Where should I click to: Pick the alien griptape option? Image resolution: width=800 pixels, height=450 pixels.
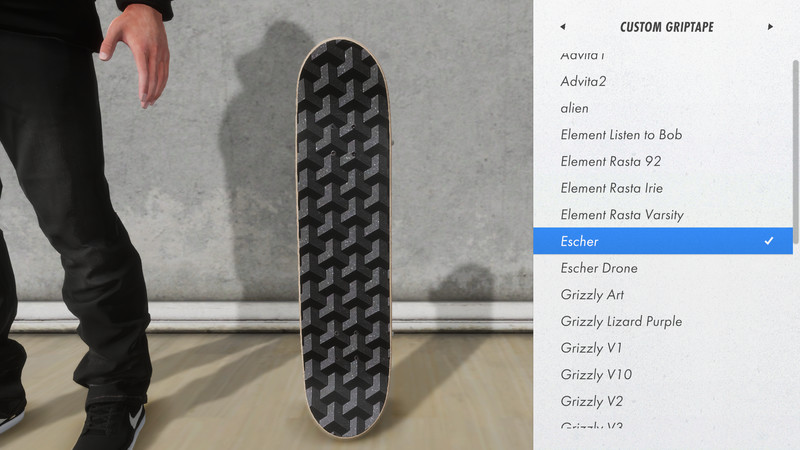663,108
